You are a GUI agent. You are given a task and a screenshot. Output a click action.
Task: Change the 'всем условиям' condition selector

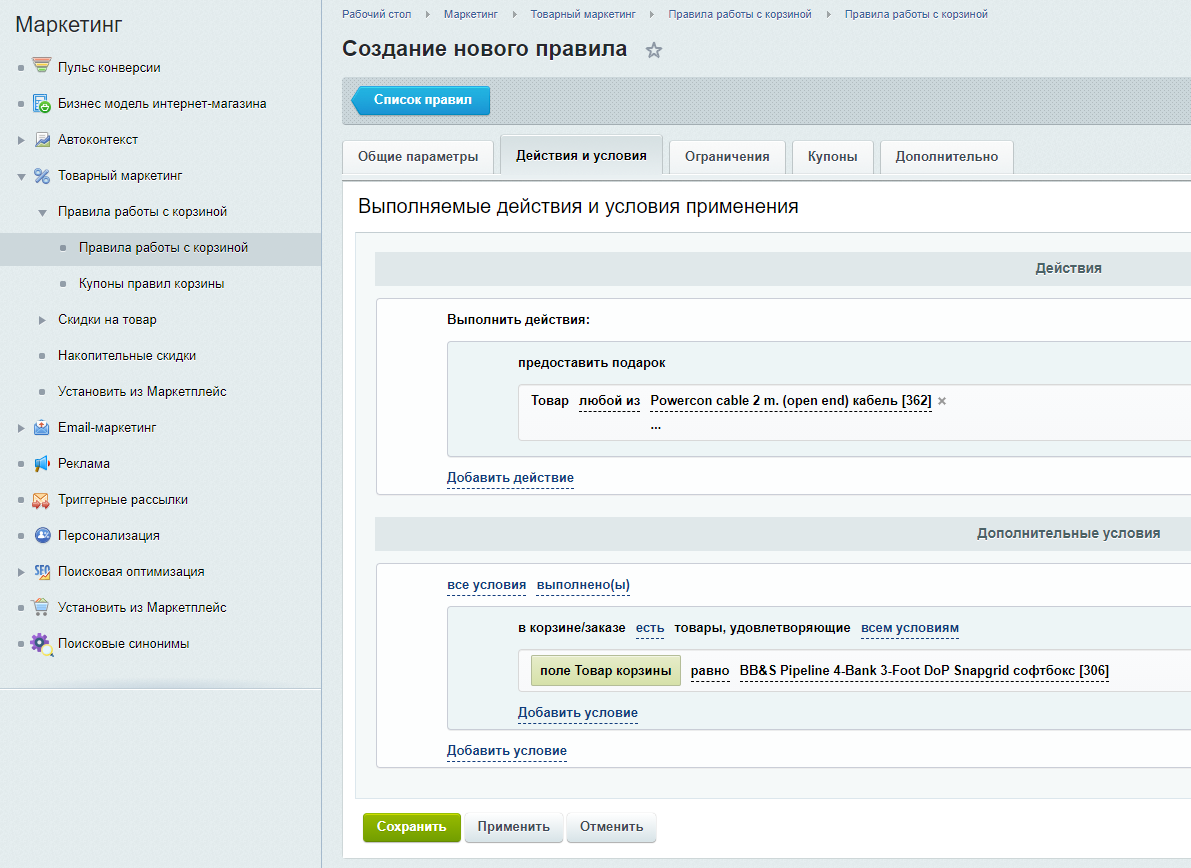tap(909, 629)
